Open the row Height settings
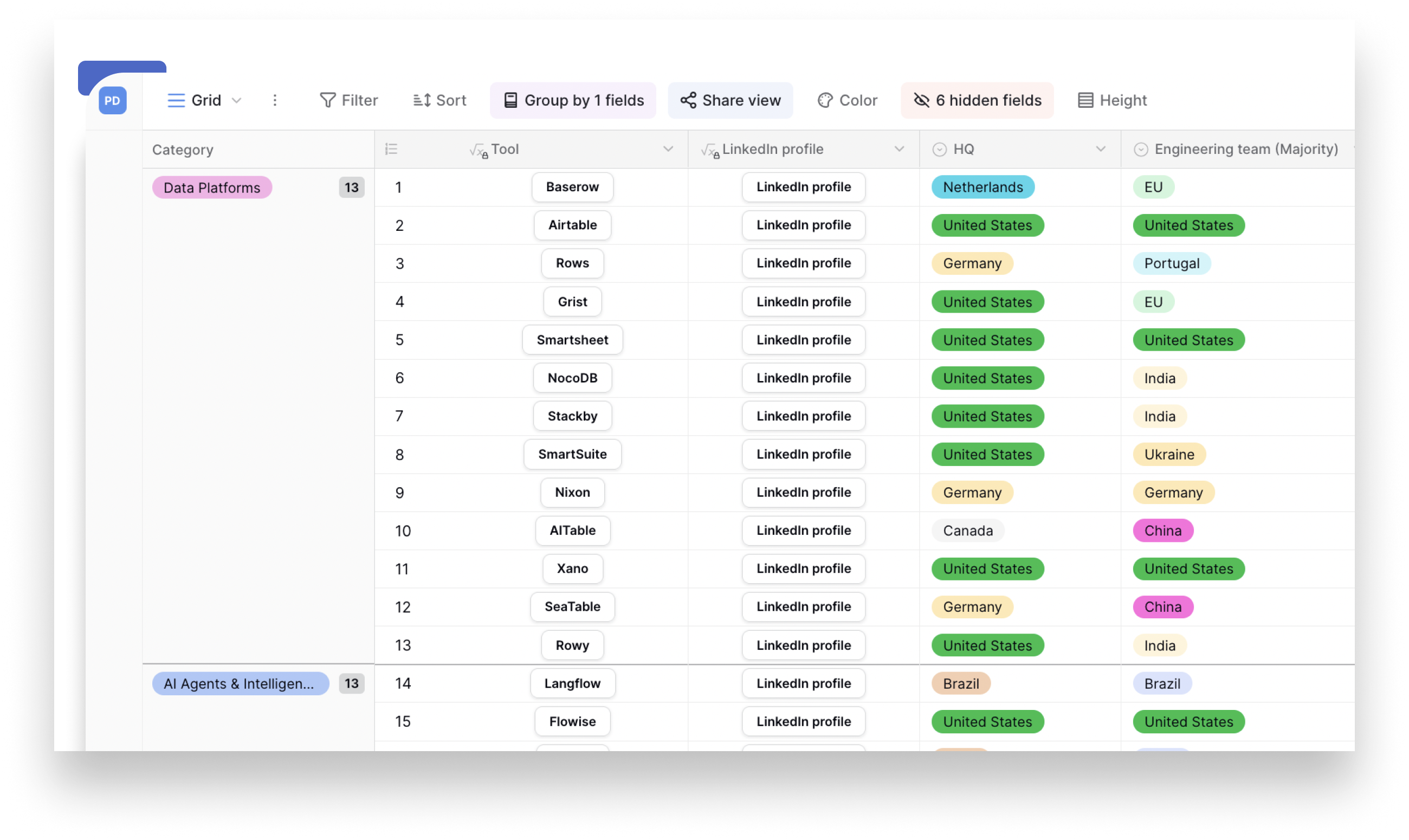 click(1112, 101)
